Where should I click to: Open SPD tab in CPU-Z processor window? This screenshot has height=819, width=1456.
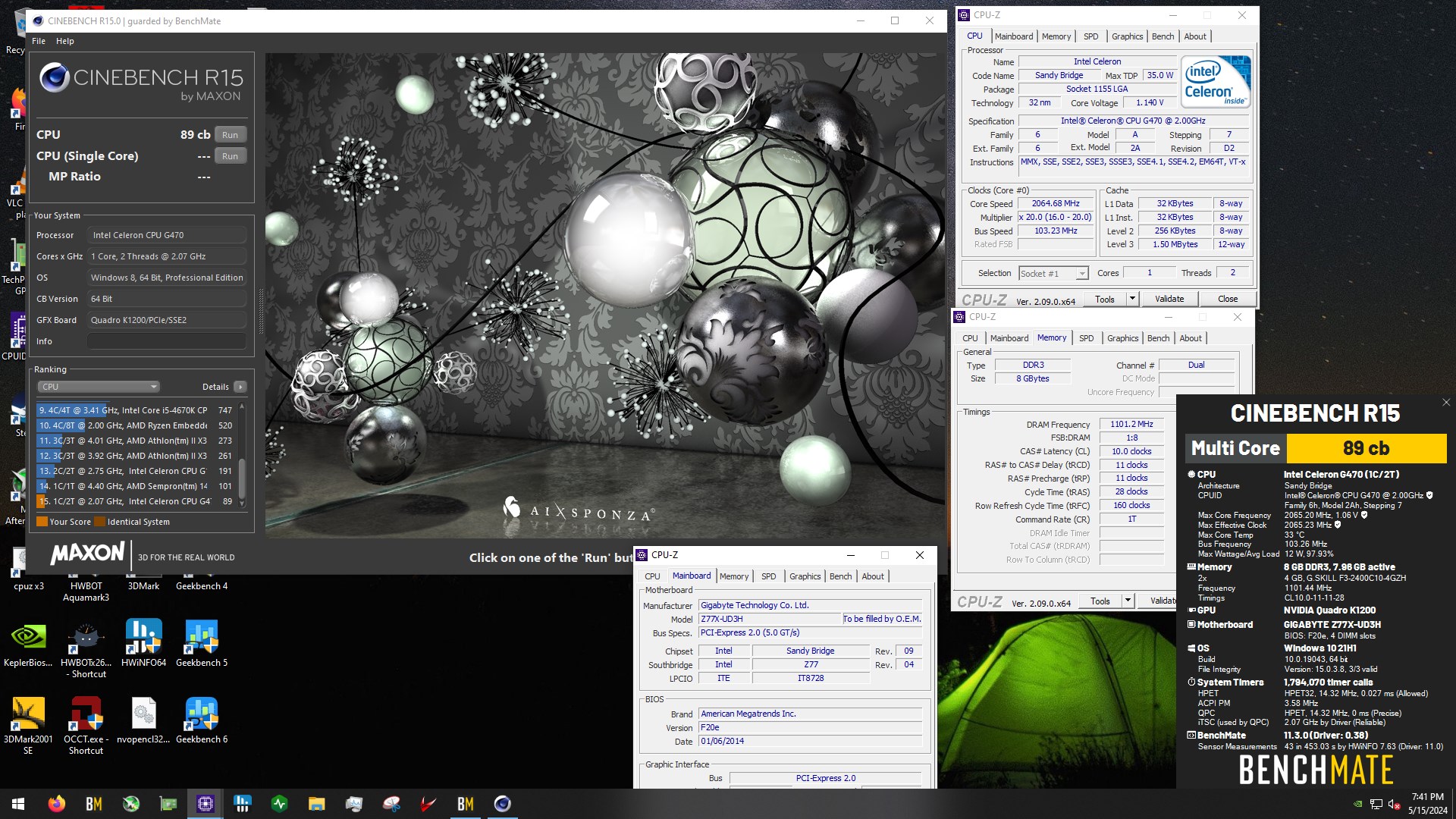click(1090, 36)
